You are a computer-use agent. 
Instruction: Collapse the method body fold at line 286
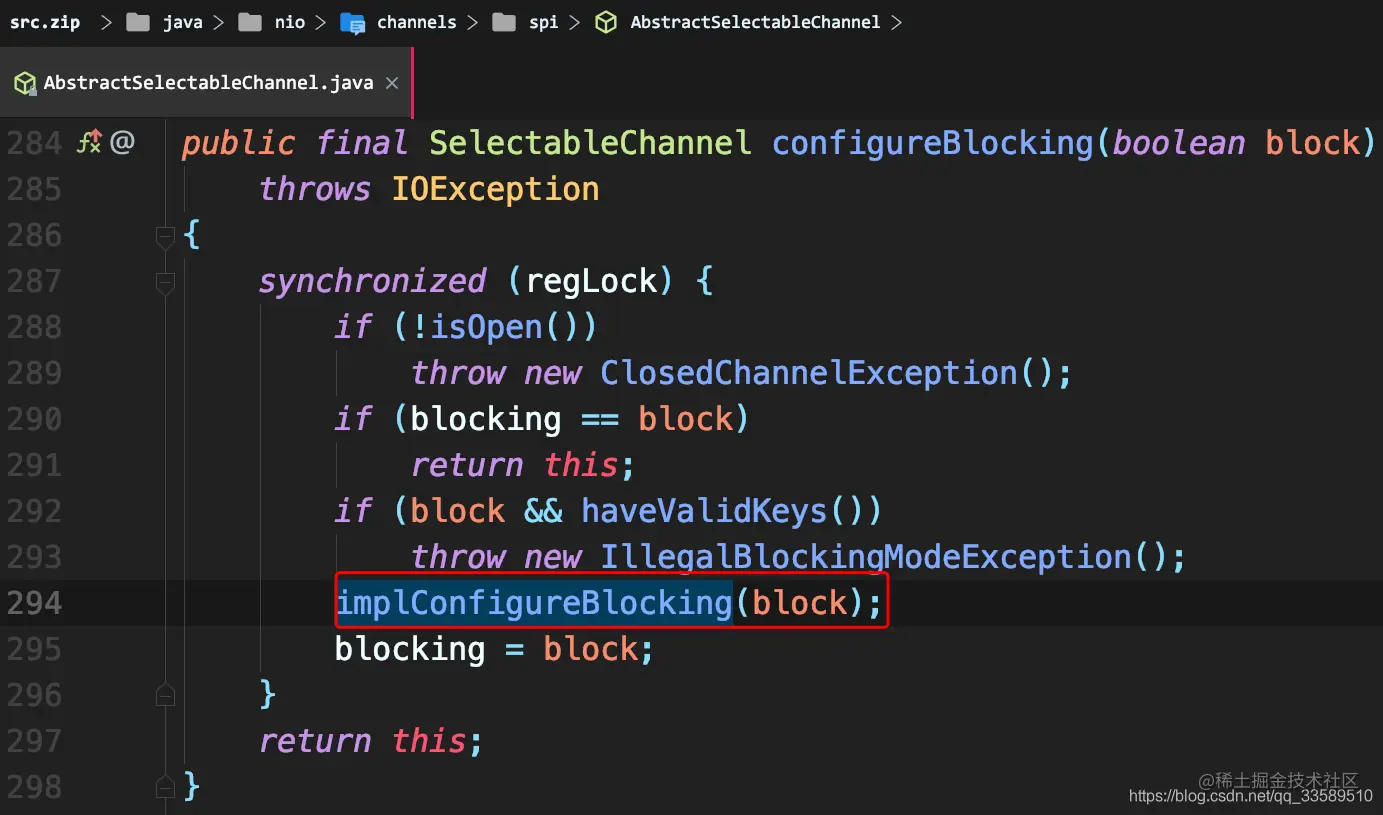(166, 236)
